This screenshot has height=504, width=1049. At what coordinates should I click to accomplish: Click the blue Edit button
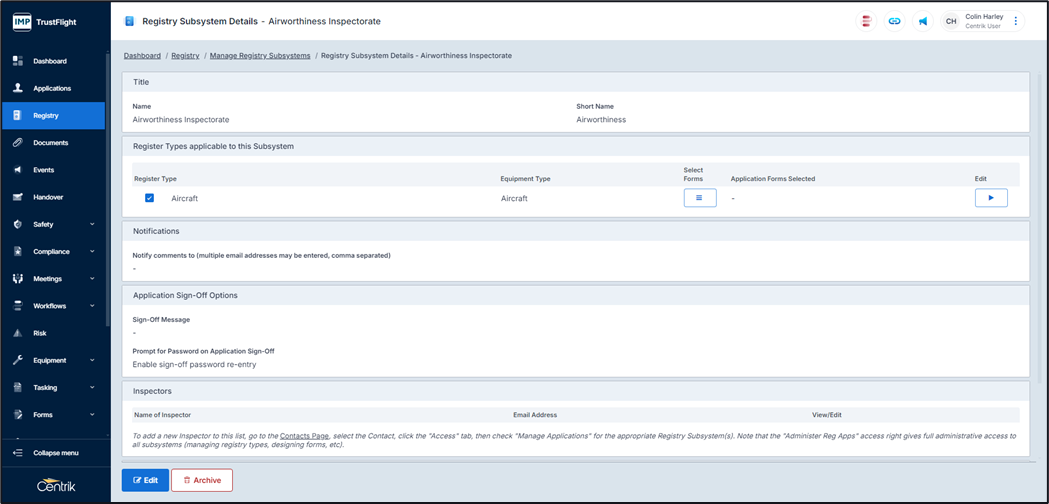click(145, 480)
